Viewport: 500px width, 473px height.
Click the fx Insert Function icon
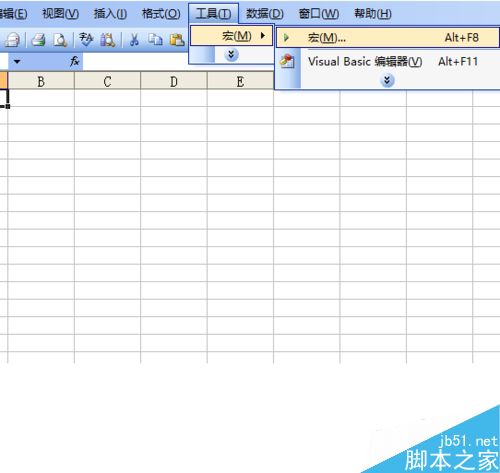point(75,61)
